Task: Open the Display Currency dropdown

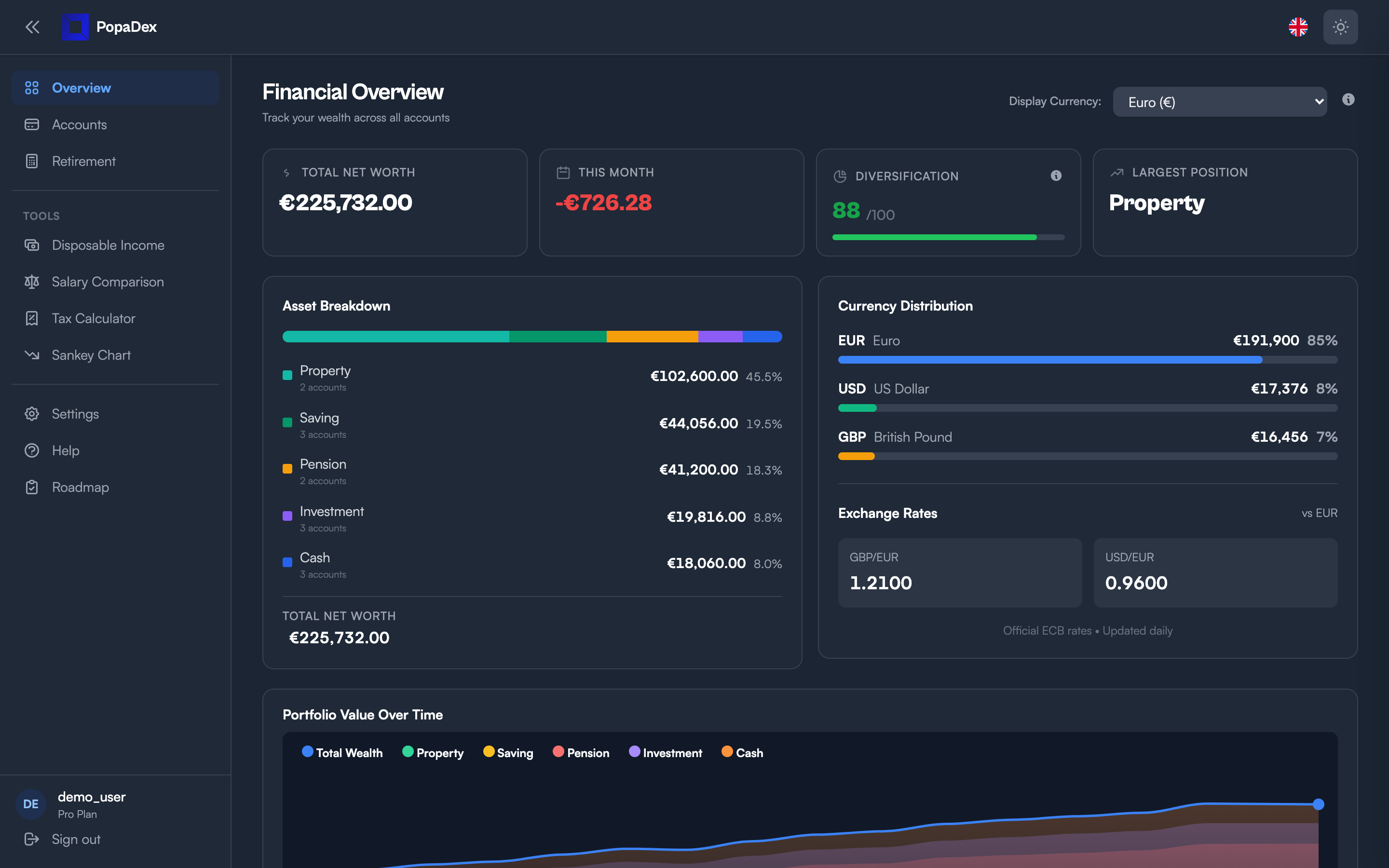Action: point(1219,102)
